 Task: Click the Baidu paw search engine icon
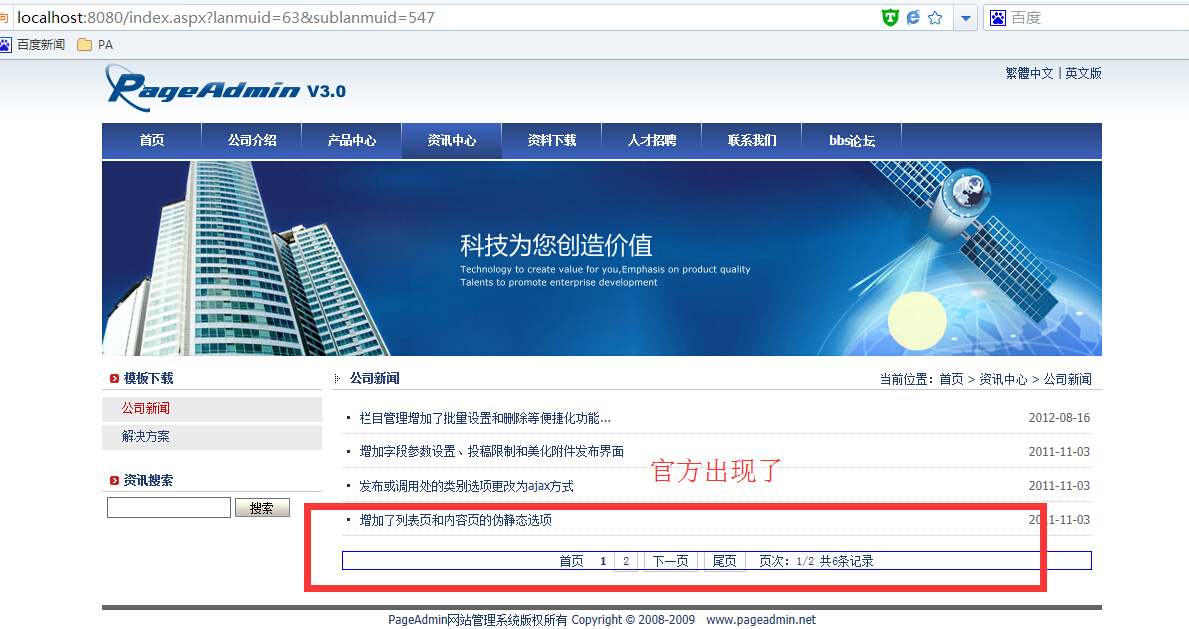pyautogui.click(x=997, y=17)
